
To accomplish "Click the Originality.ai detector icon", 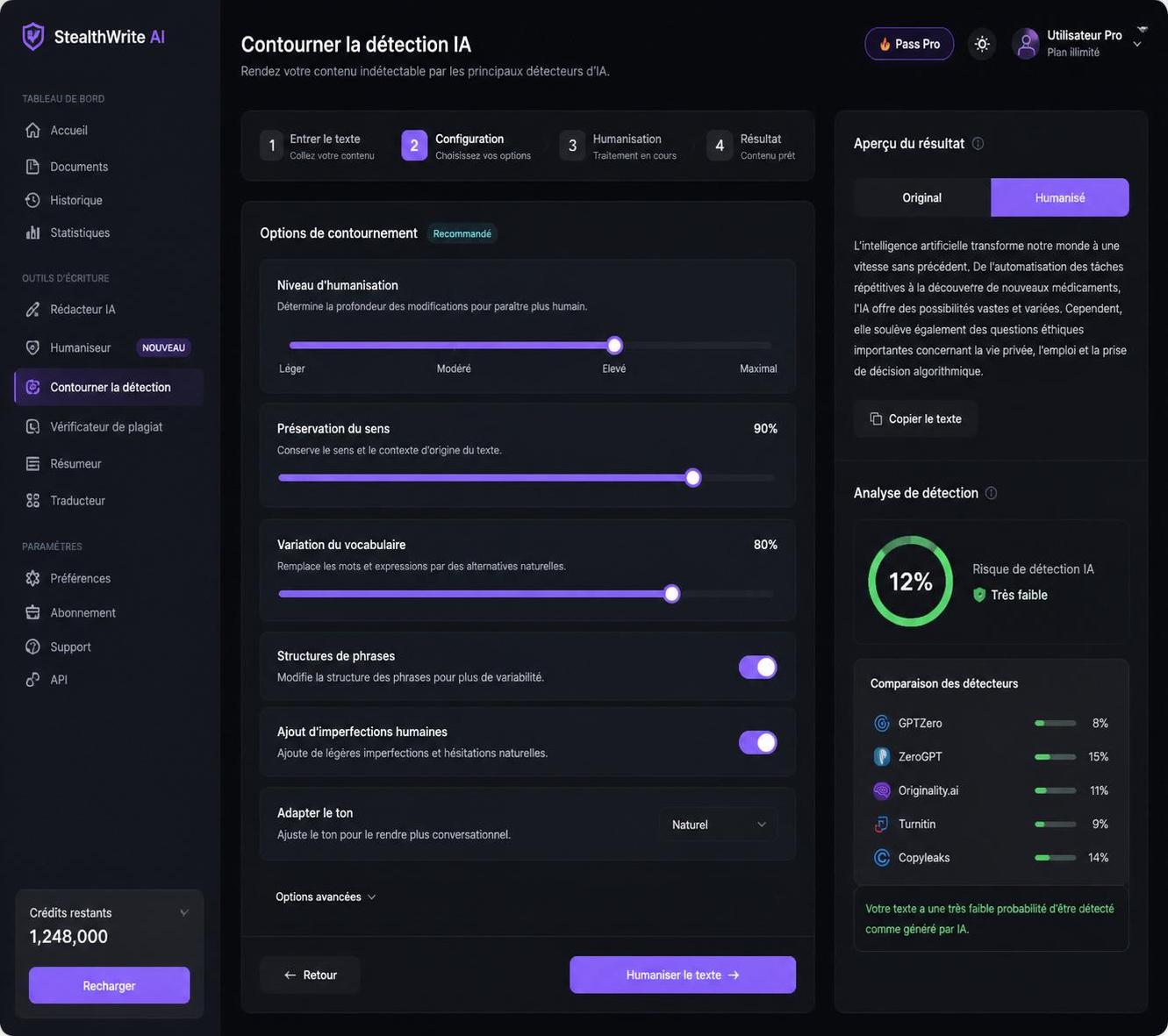I will coord(882,790).
